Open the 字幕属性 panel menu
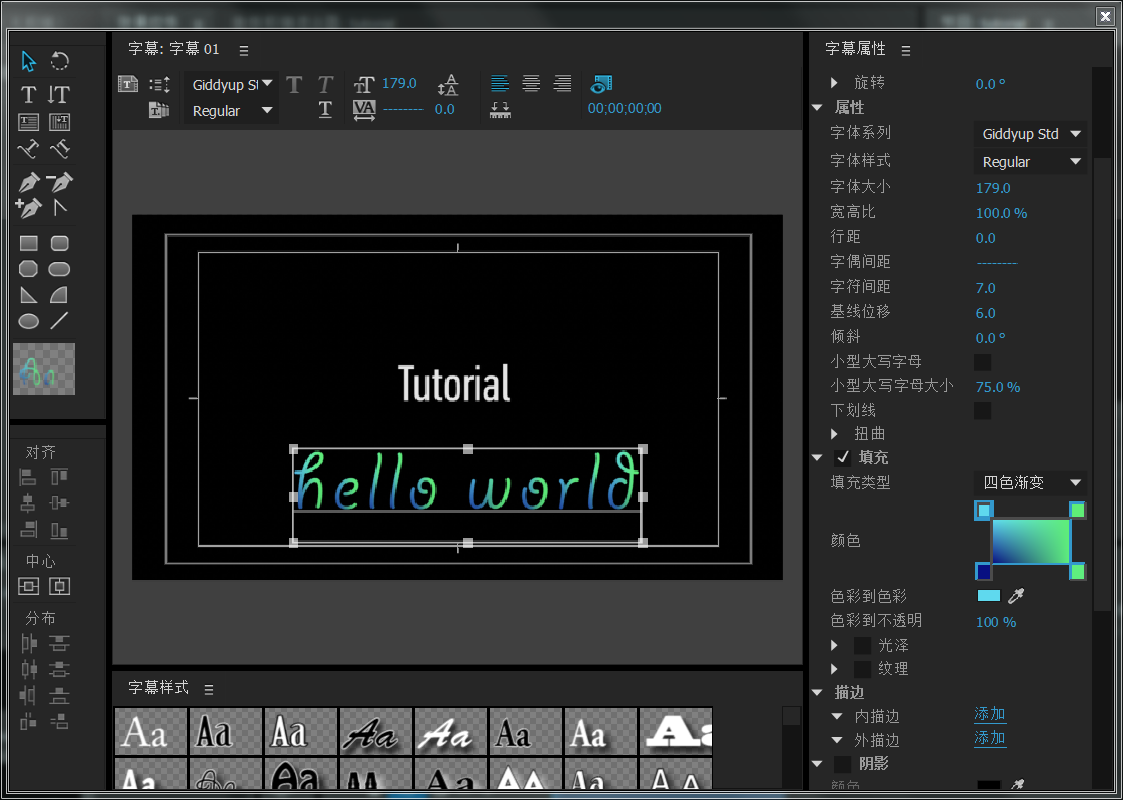The width and height of the screenshot is (1123, 800). (906, 50)
